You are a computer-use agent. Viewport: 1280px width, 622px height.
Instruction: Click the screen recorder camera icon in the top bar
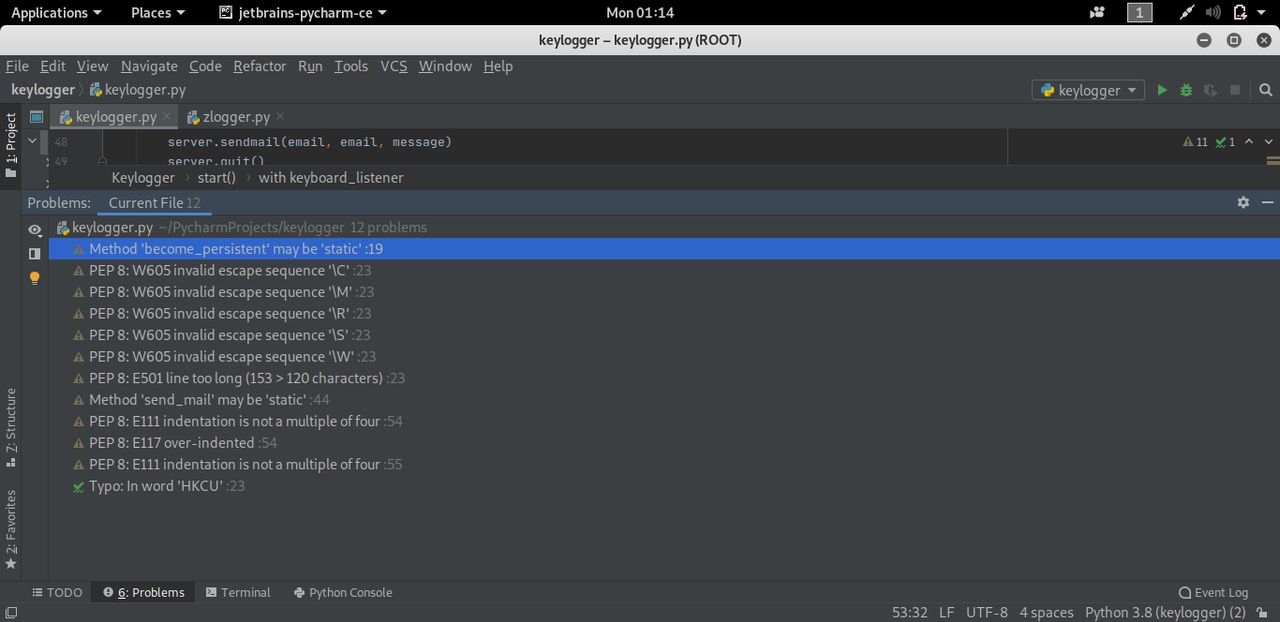click(x=1098, y=13)
